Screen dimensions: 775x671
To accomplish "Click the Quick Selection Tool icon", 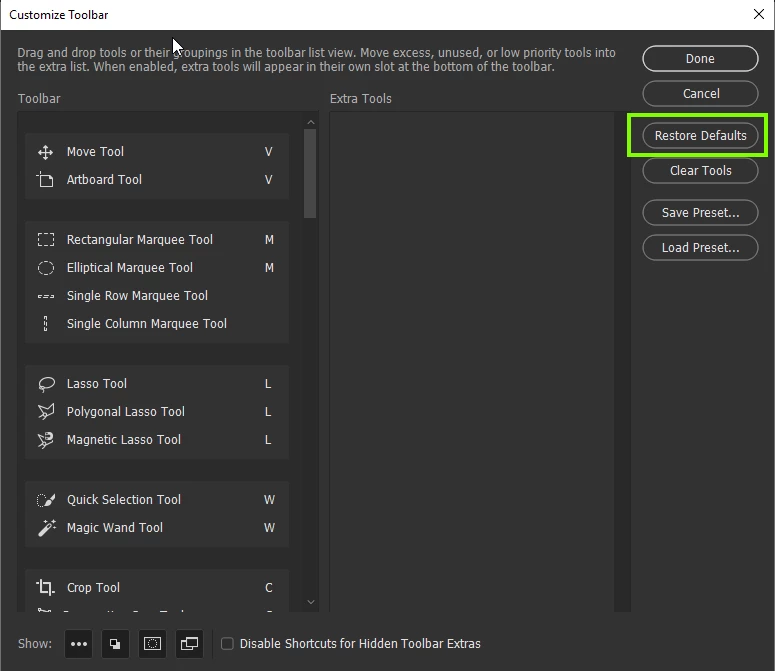I will click(46, 500).
